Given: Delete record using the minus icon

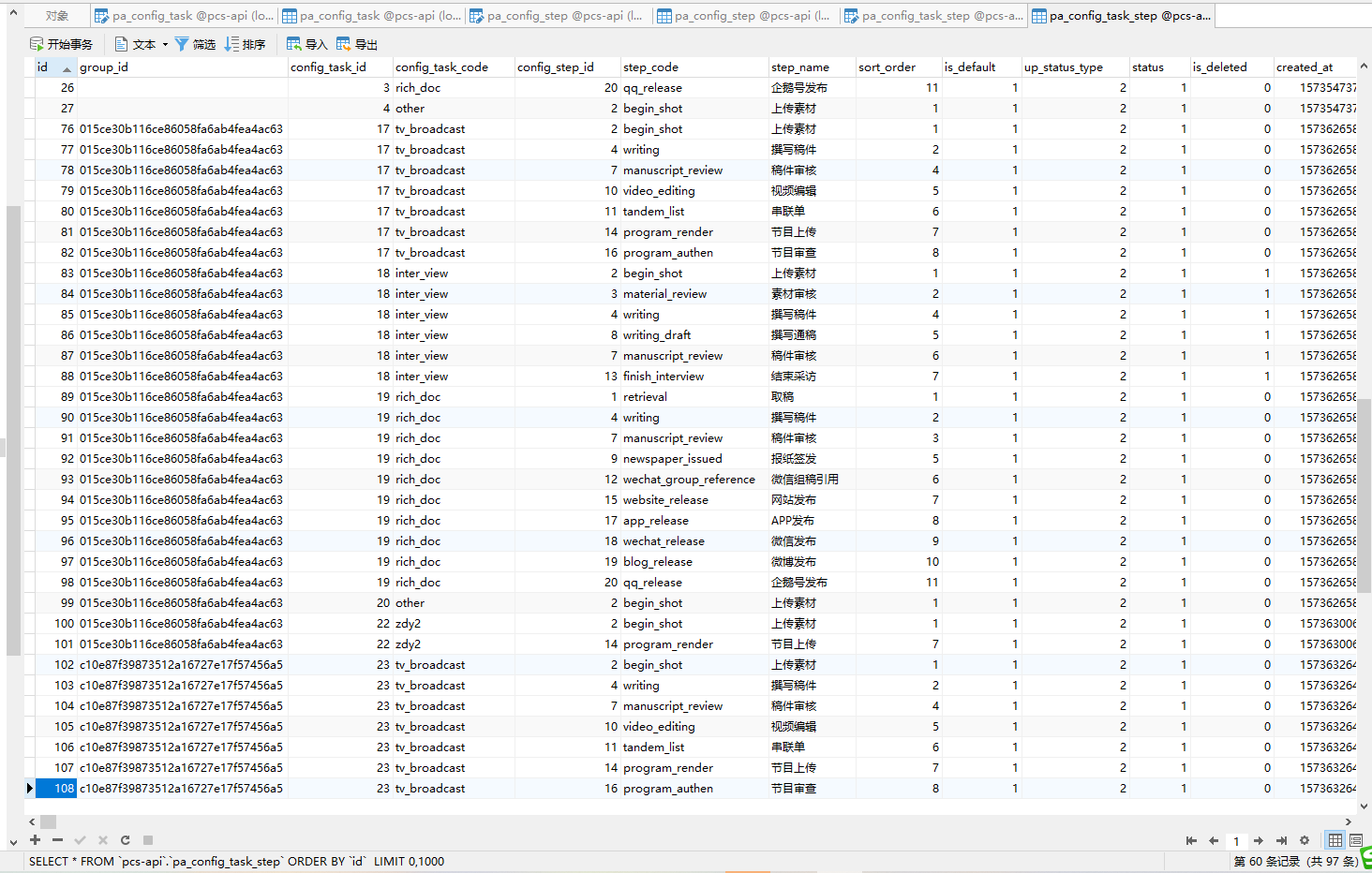Looking at the screenshot, I should (x=57, y=840).
